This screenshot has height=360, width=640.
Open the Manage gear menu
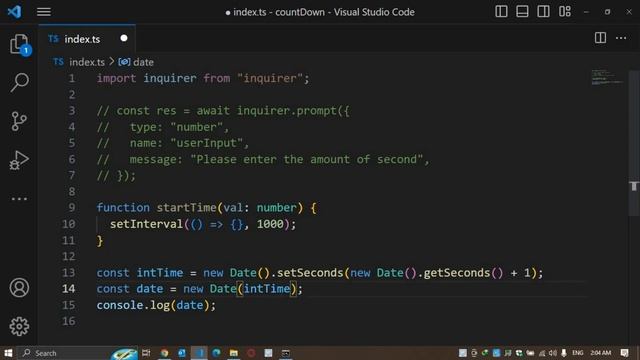coord(19,326)
